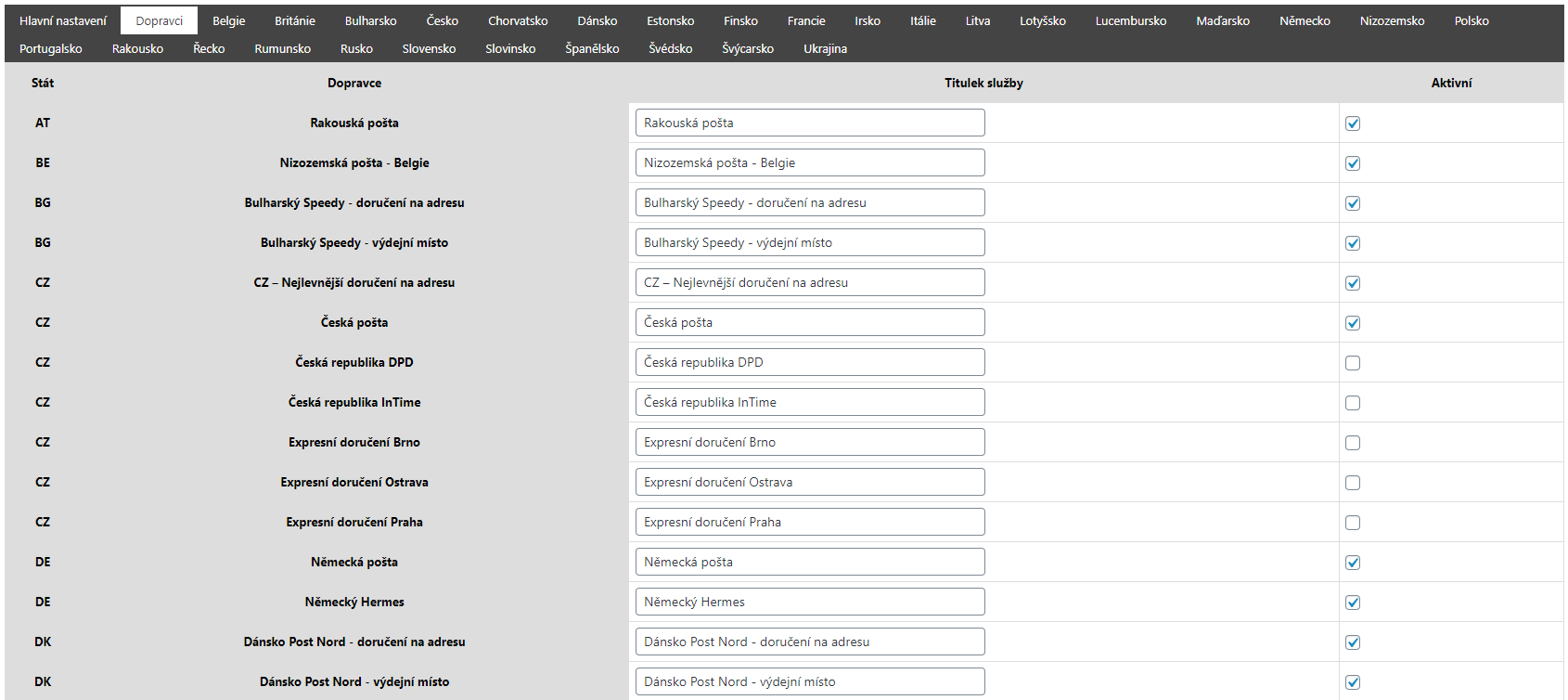Open the Británie tab
This screenshot has height=700, width=1568.
[295, 20]
